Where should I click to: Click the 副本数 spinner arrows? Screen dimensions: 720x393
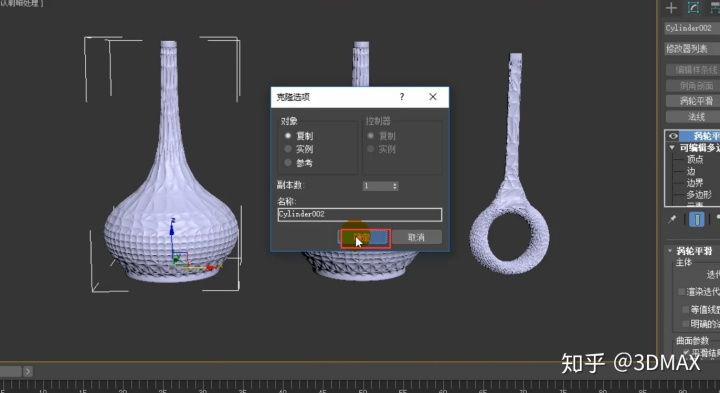(x=394, y=186)
